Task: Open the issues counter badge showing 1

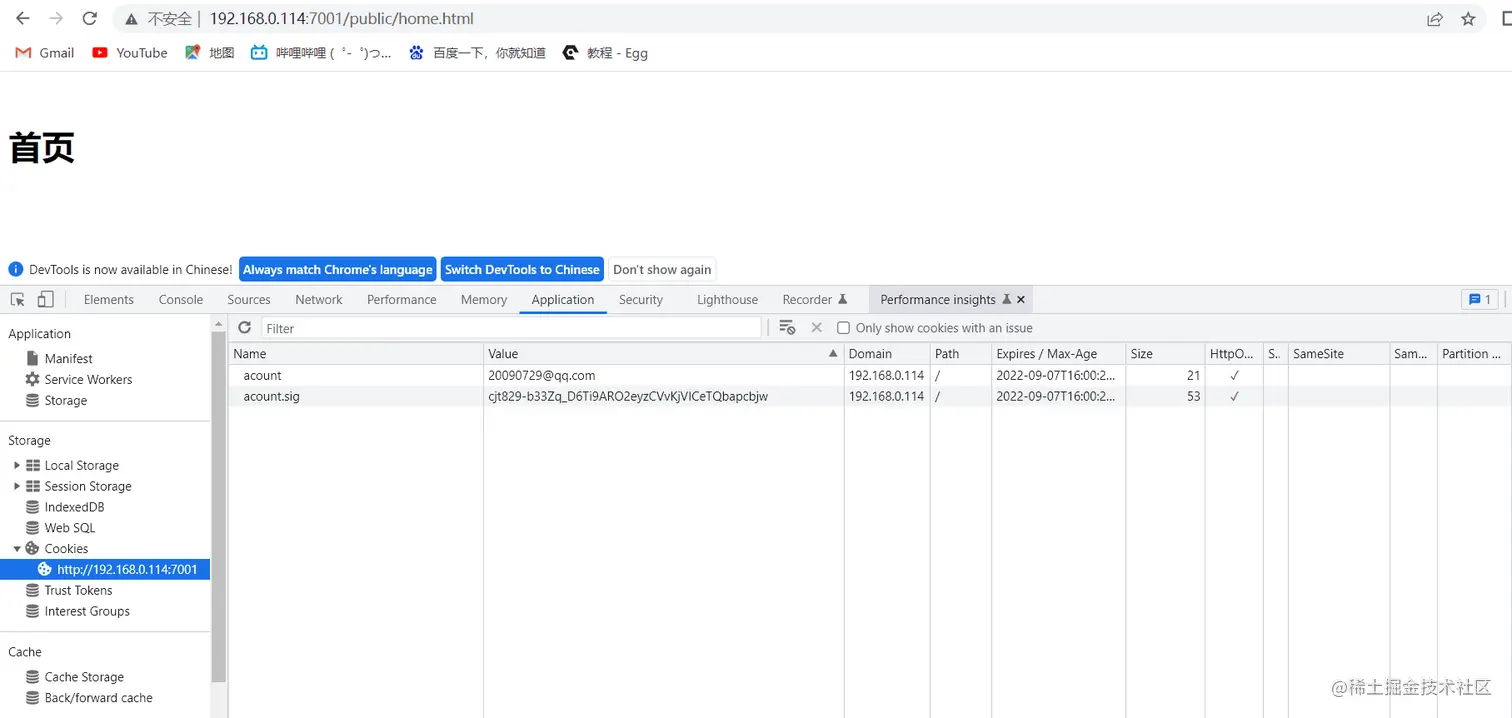Action: pyautogui.click(x=1478, y=299)
